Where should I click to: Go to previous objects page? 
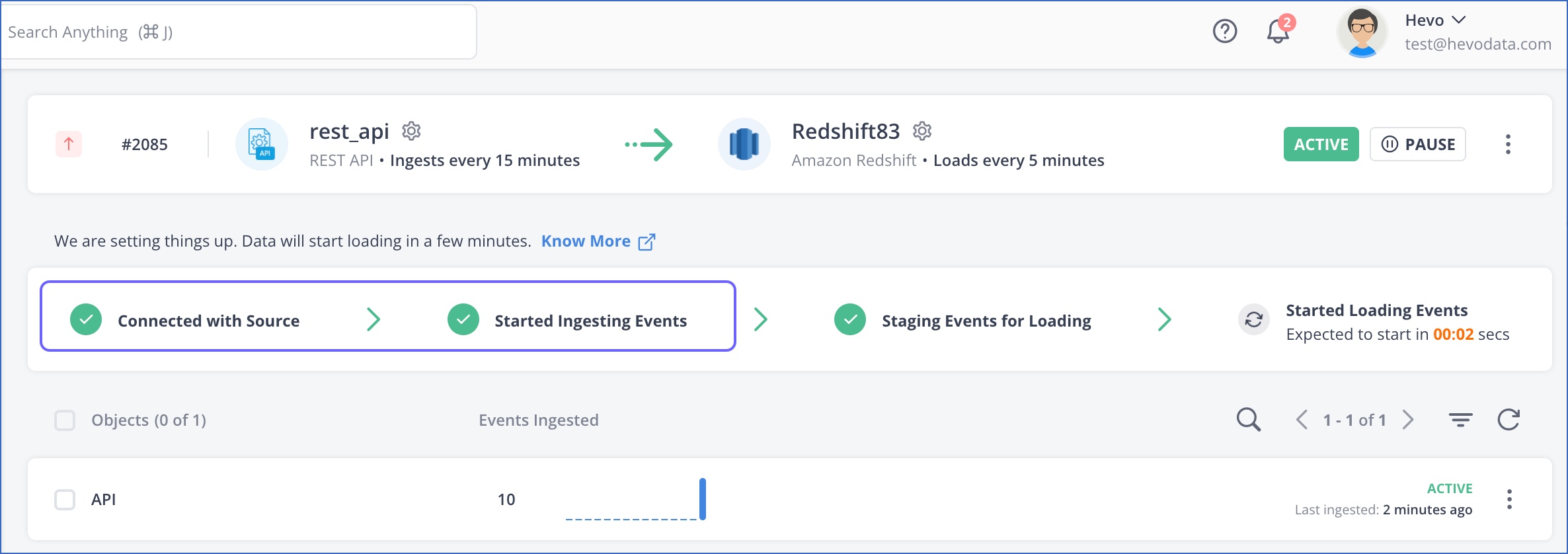pos(1302,420)
